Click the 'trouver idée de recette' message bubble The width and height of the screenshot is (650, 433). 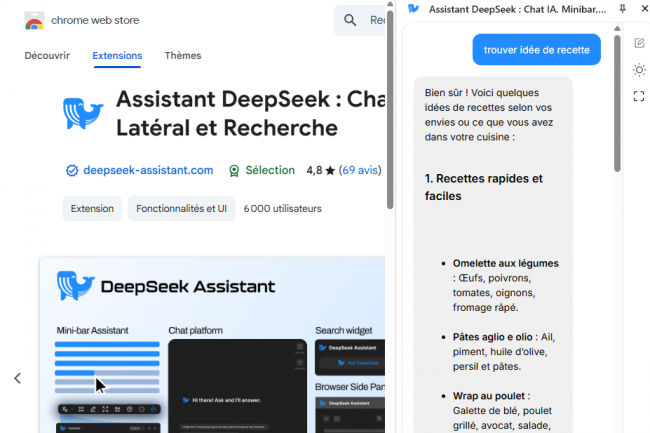tap(536, 50)
